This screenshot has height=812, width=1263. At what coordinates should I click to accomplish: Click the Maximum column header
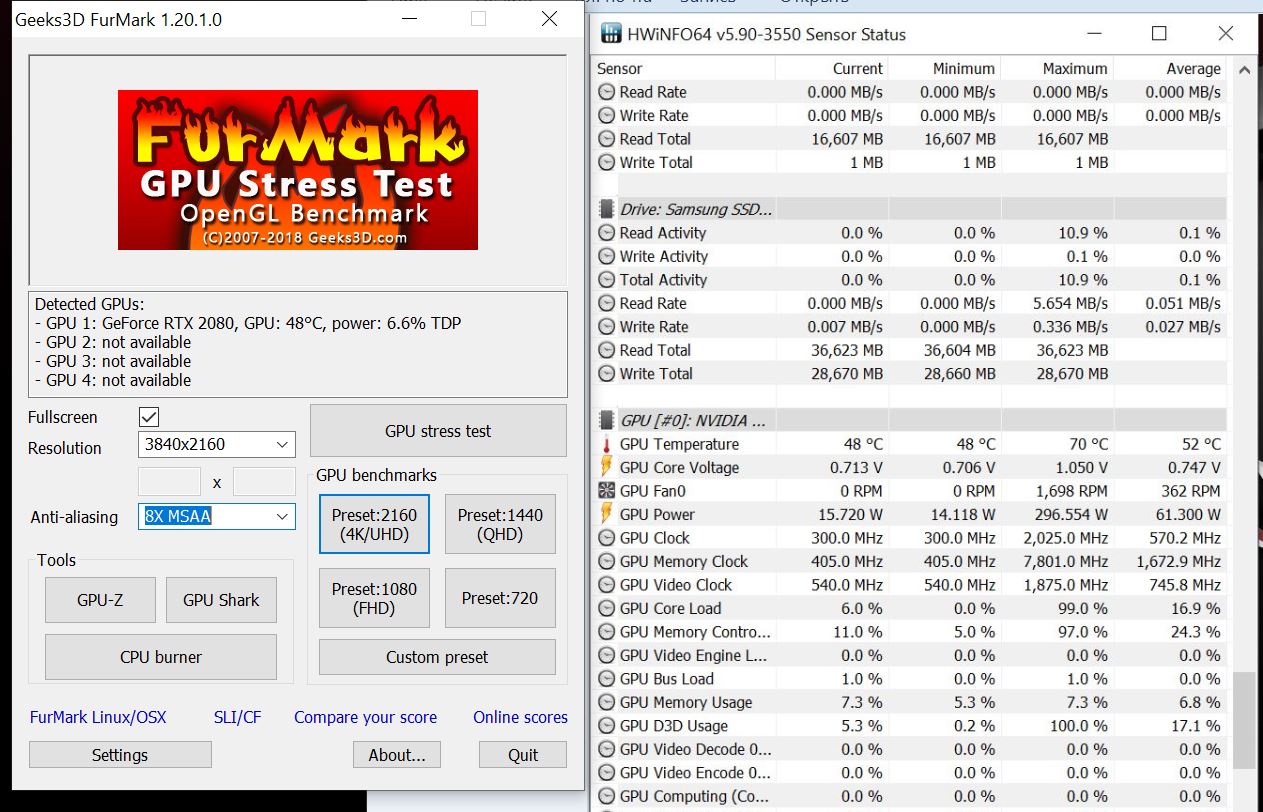pos(1057,68)
